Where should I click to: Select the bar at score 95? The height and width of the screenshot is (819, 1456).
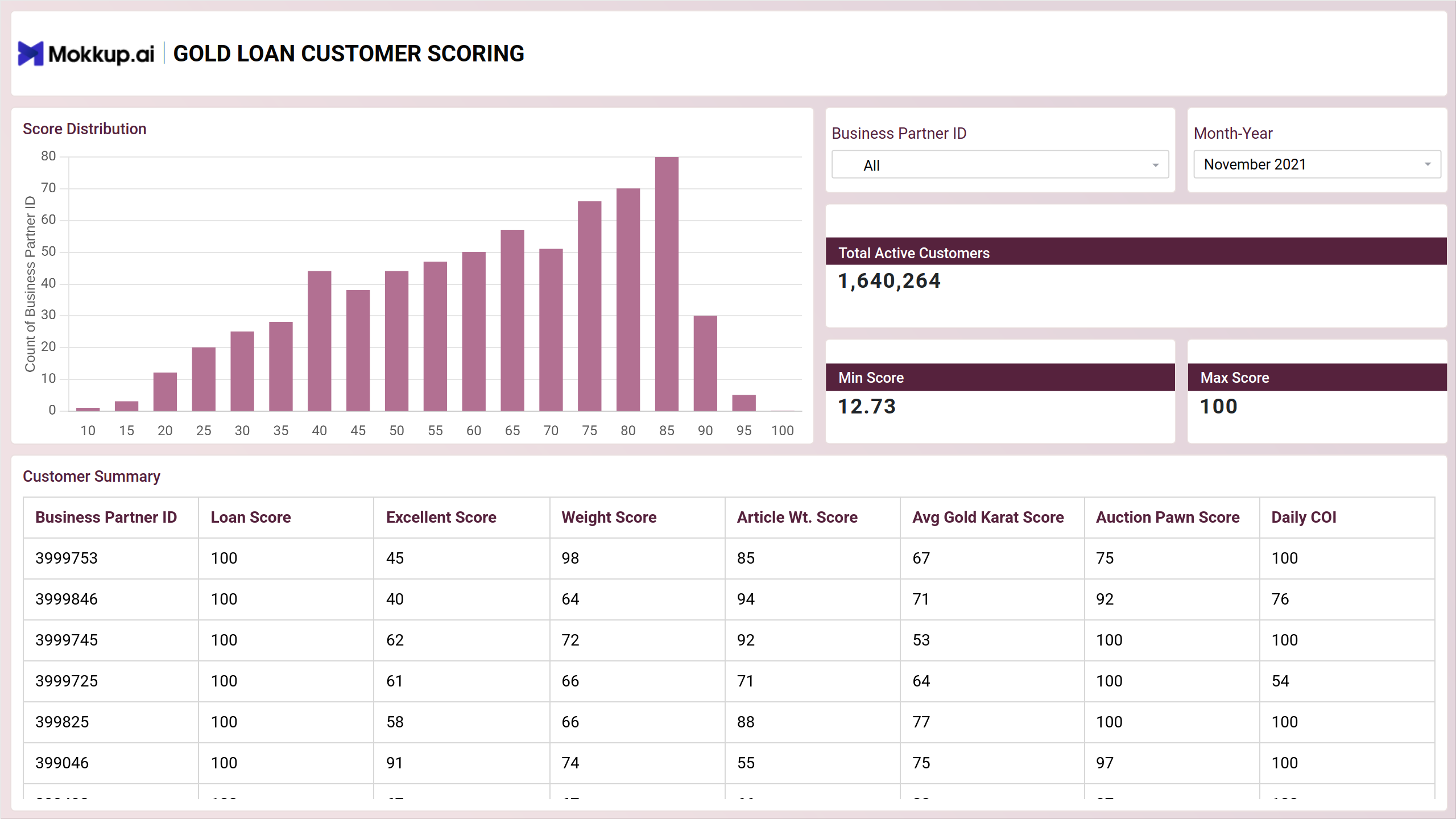pos(744,403)
